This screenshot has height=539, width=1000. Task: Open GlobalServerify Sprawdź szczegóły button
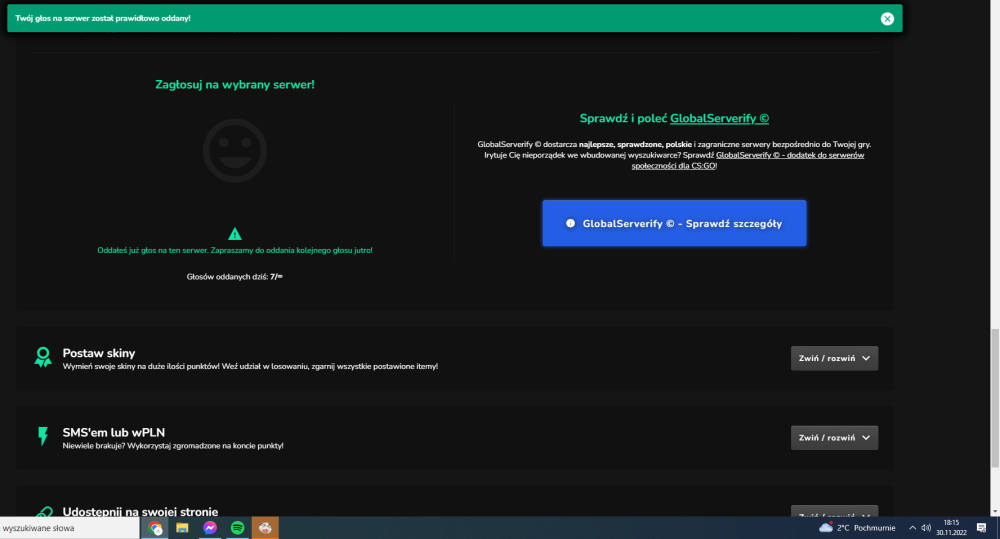point(674,223)
